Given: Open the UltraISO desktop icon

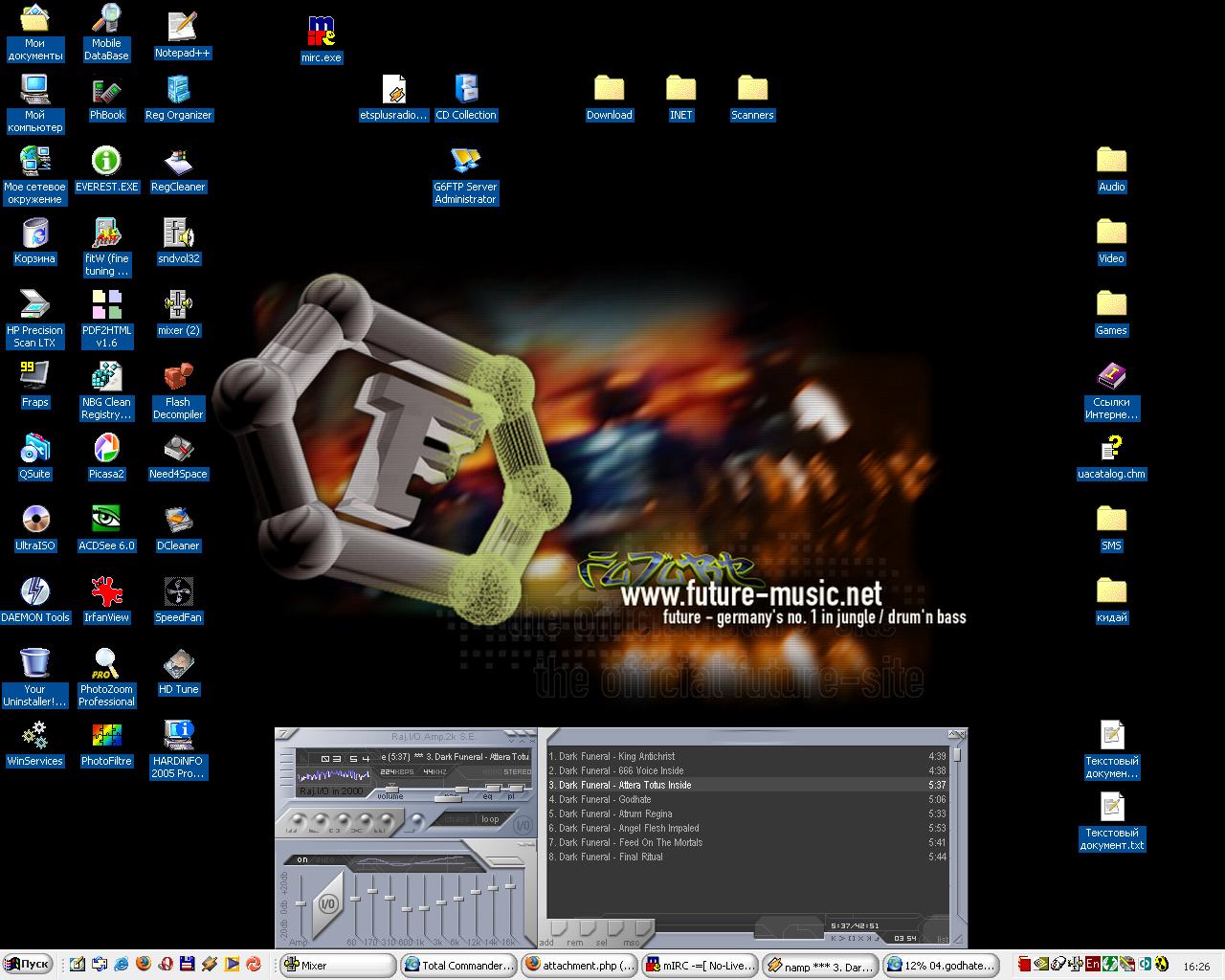Looking at the screenshot, I should click(x=35, y=520).
